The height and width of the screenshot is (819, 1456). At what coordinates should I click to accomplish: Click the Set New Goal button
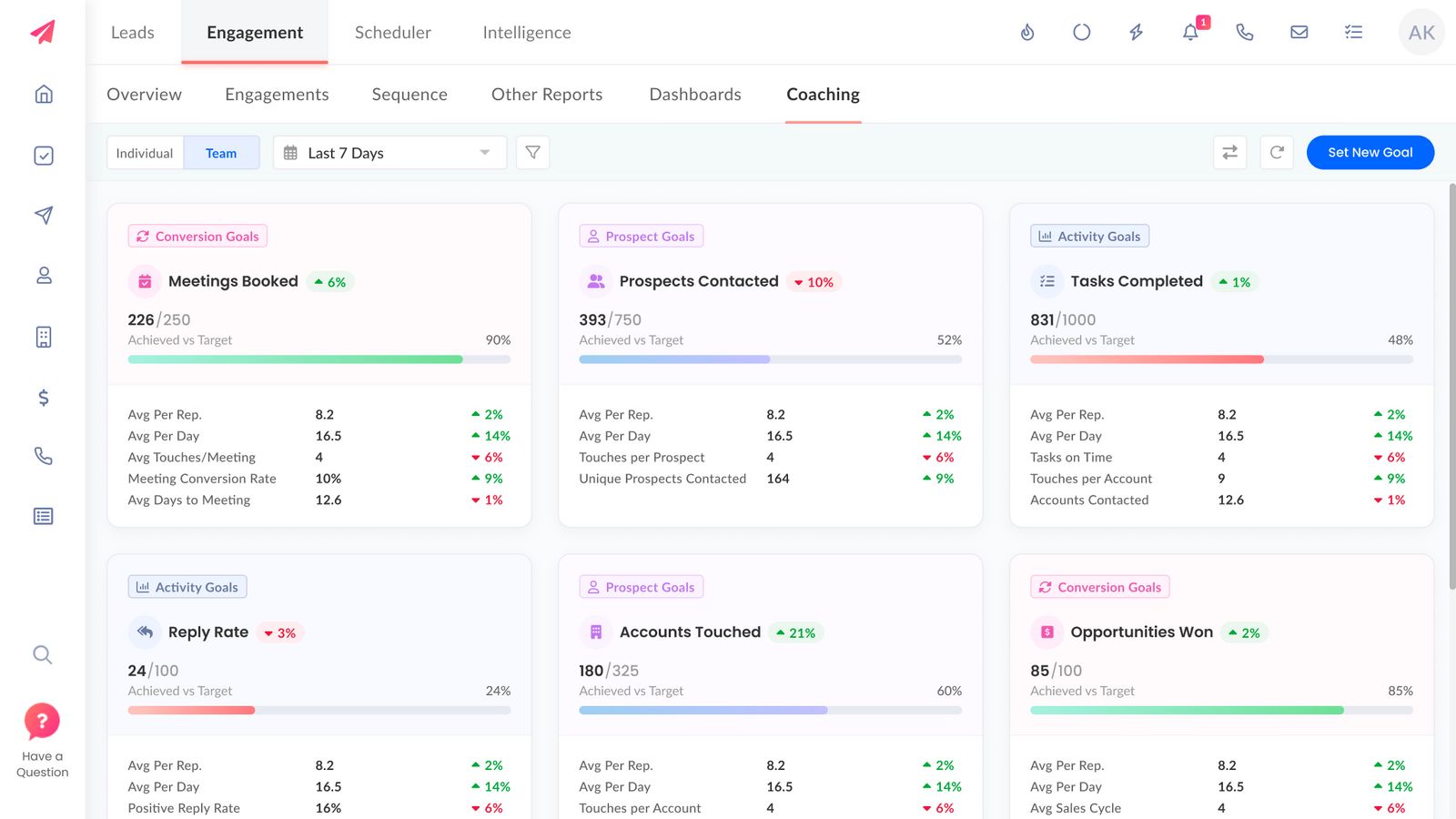[x=1370, y=152]
